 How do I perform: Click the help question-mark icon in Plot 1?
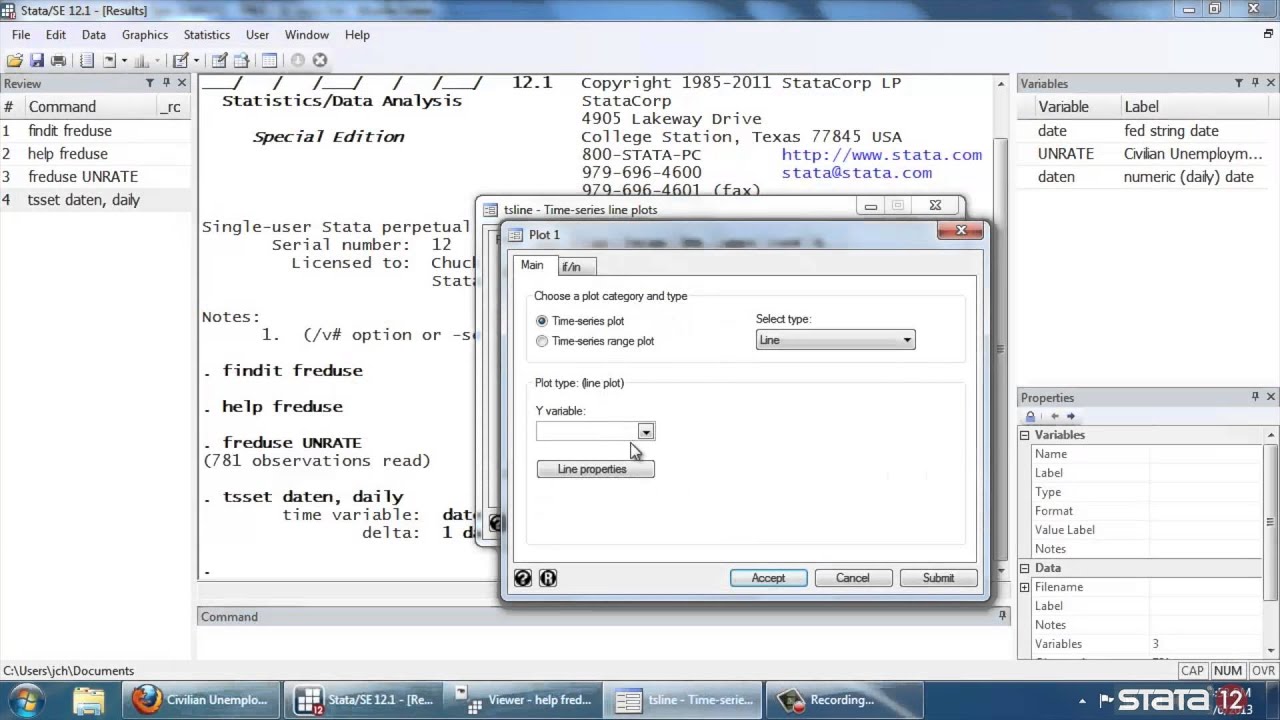pyautogui.click(x=523, y=578)
